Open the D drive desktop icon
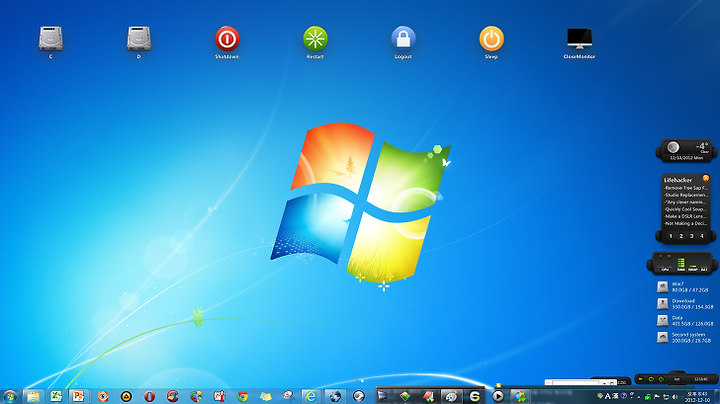This screenshot has width=720, height=404. pyautogui.click(x=139, y=39)
